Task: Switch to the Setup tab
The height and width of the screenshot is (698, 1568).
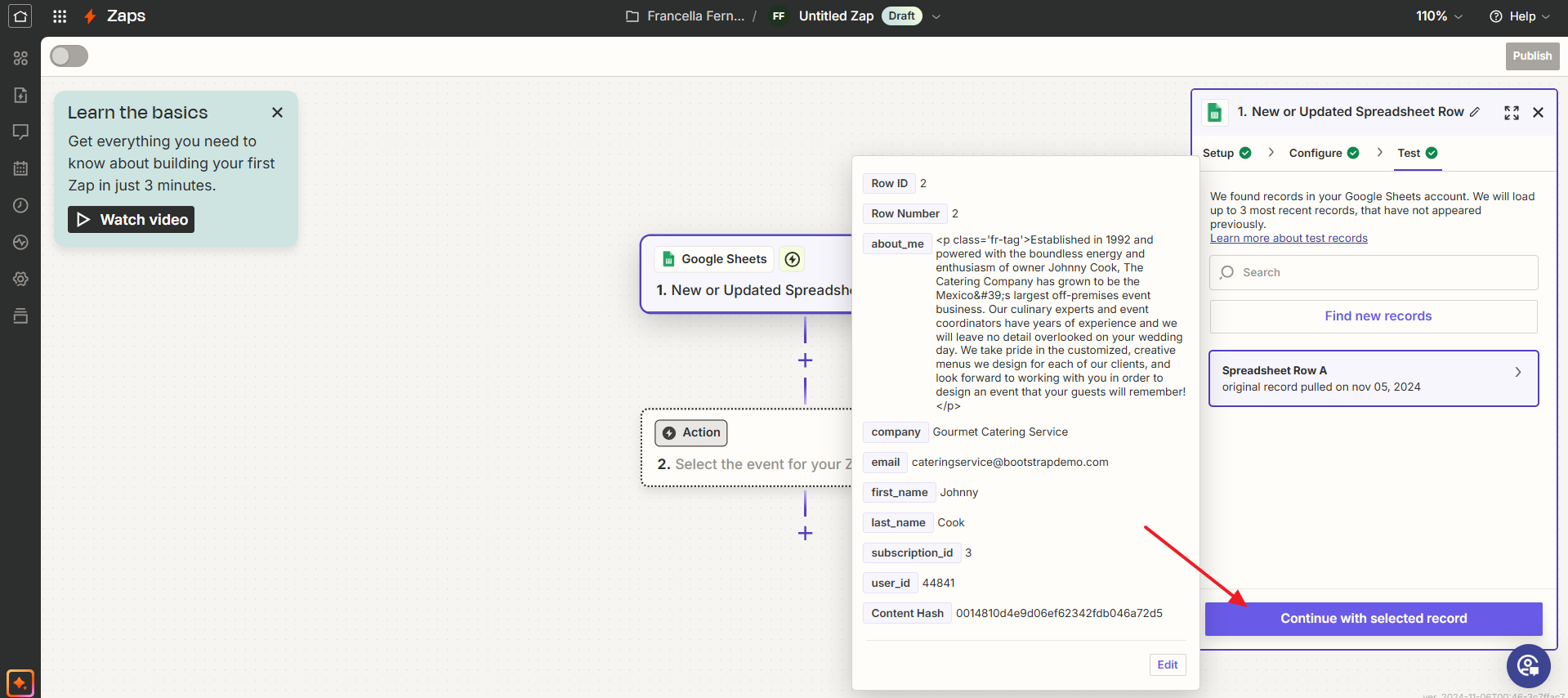Action: pos(1226,153)
